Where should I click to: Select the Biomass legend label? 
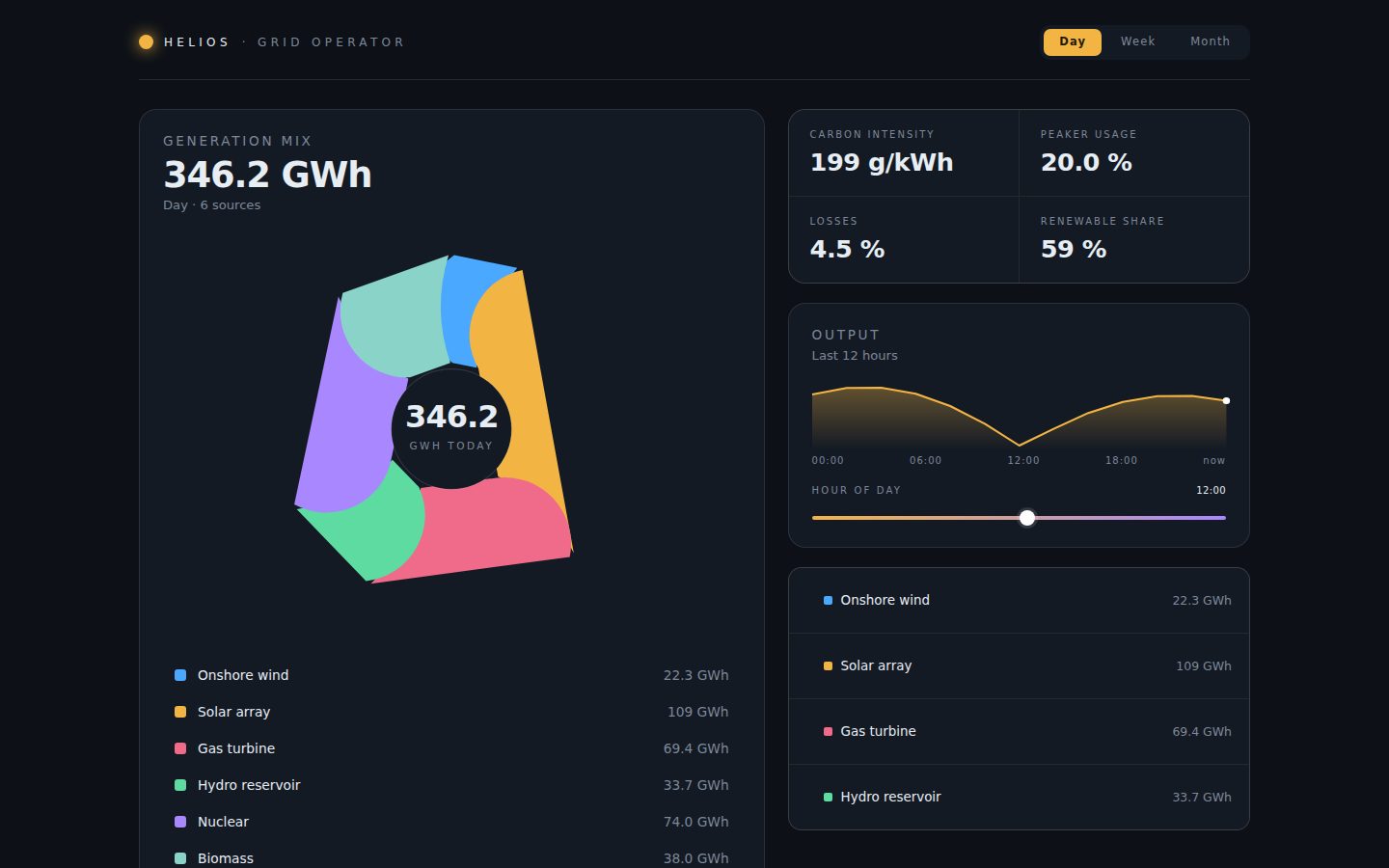[x=226, y=858]
